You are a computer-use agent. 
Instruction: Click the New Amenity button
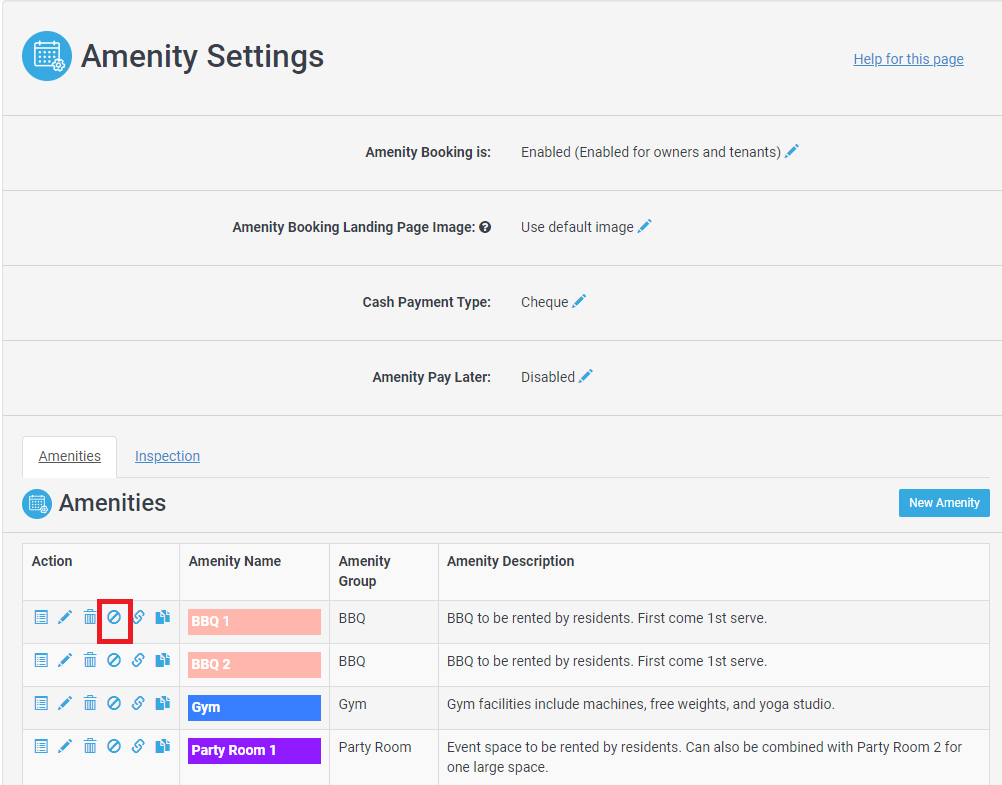(944, 503)
